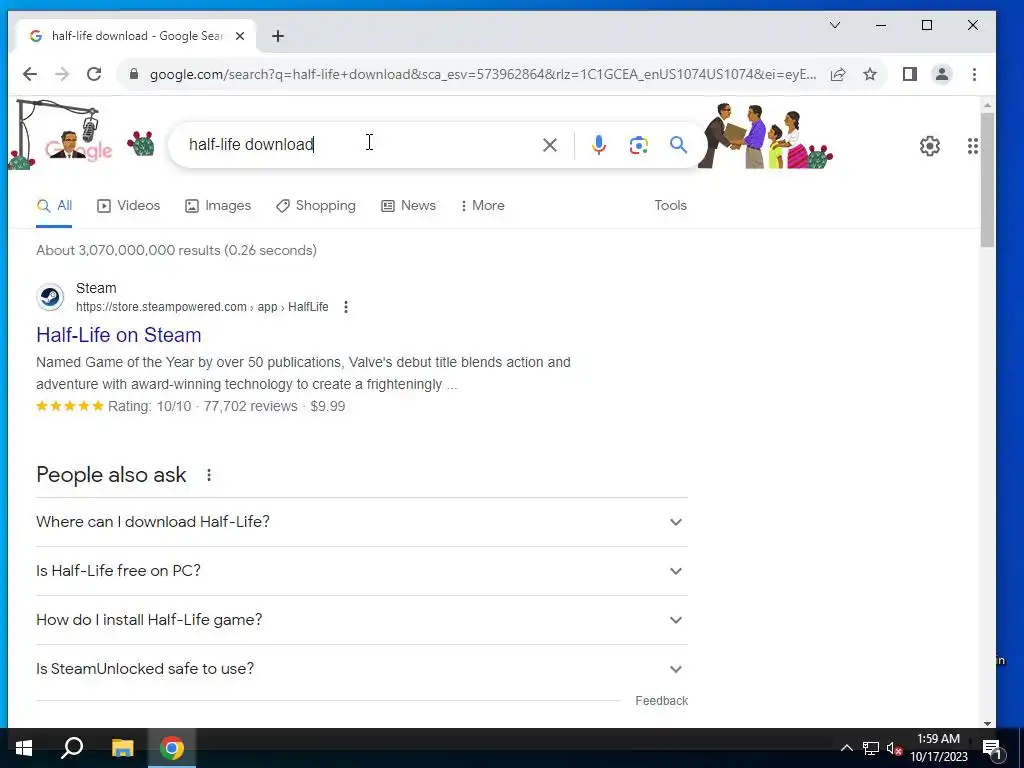
Task: Clear the search box with the X
Action: coord(550,145)
